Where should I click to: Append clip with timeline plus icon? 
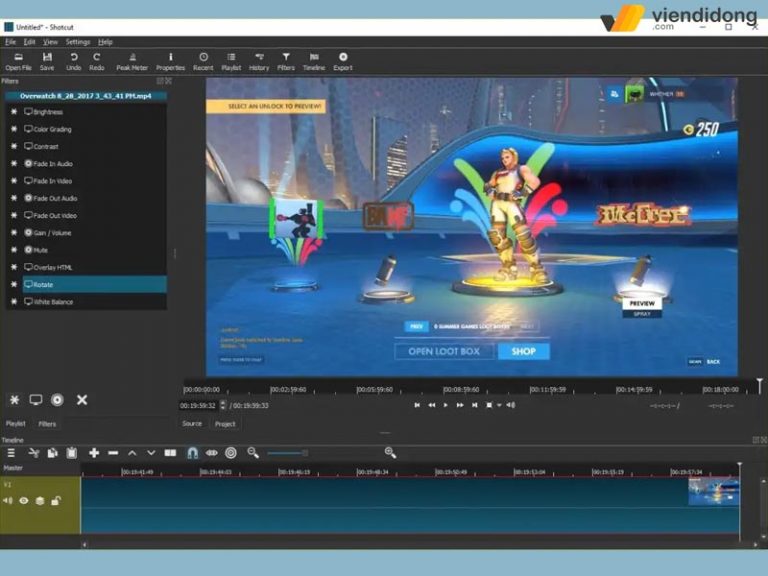click(x=94, y=453)
